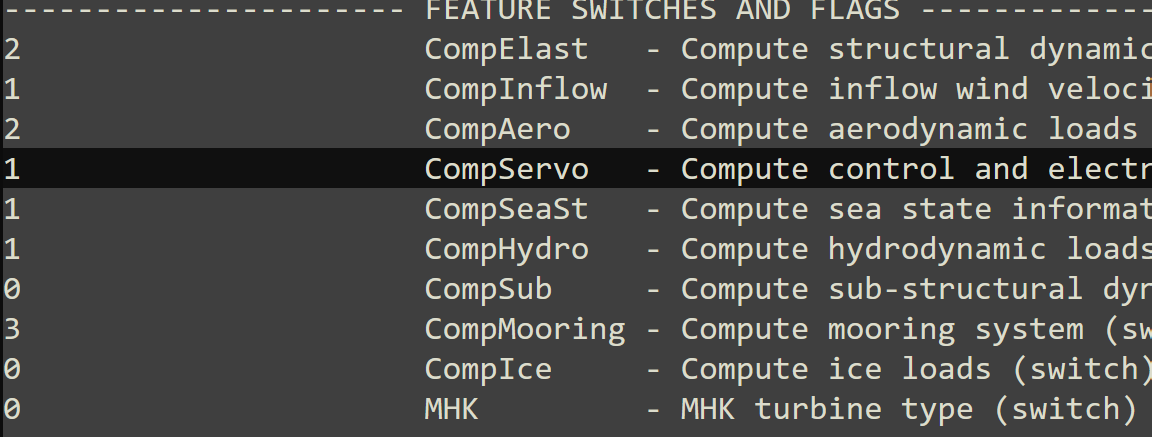
Task: Click the MHK keyword
Action: 451,409
